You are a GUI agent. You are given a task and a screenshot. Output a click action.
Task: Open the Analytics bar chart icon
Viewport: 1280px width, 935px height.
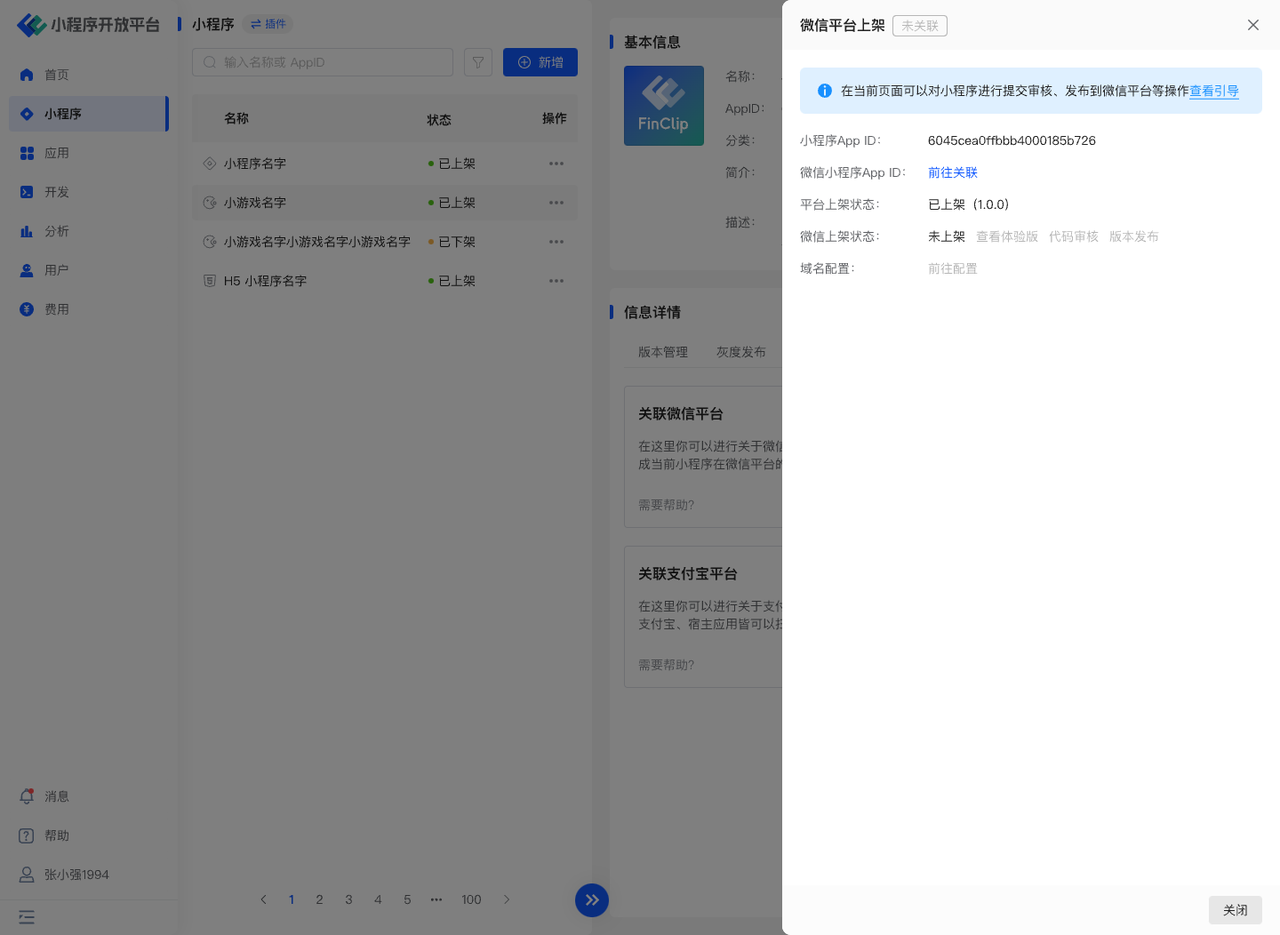click(x=27, y=231)
